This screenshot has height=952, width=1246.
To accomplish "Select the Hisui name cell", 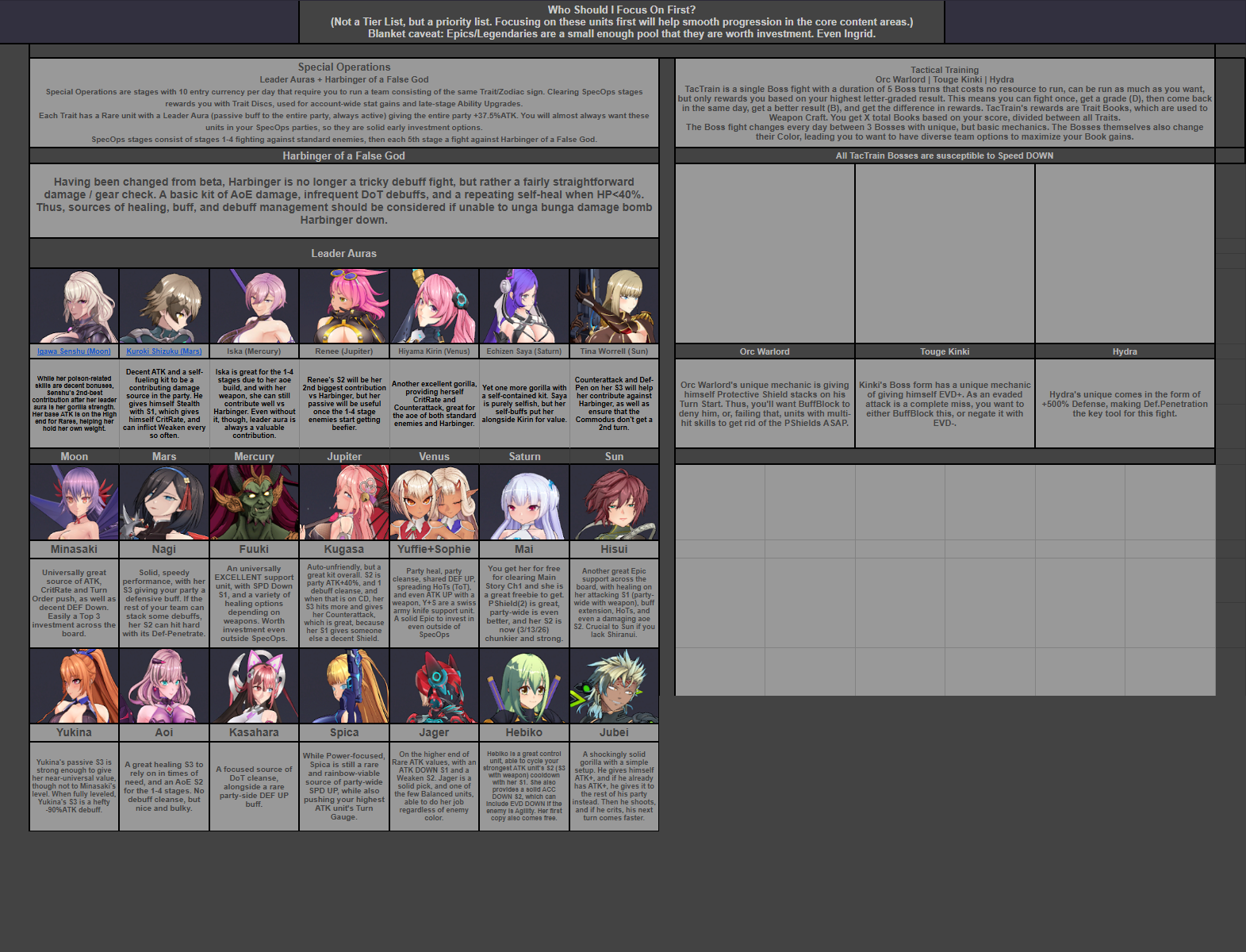I will coord(614,549).
